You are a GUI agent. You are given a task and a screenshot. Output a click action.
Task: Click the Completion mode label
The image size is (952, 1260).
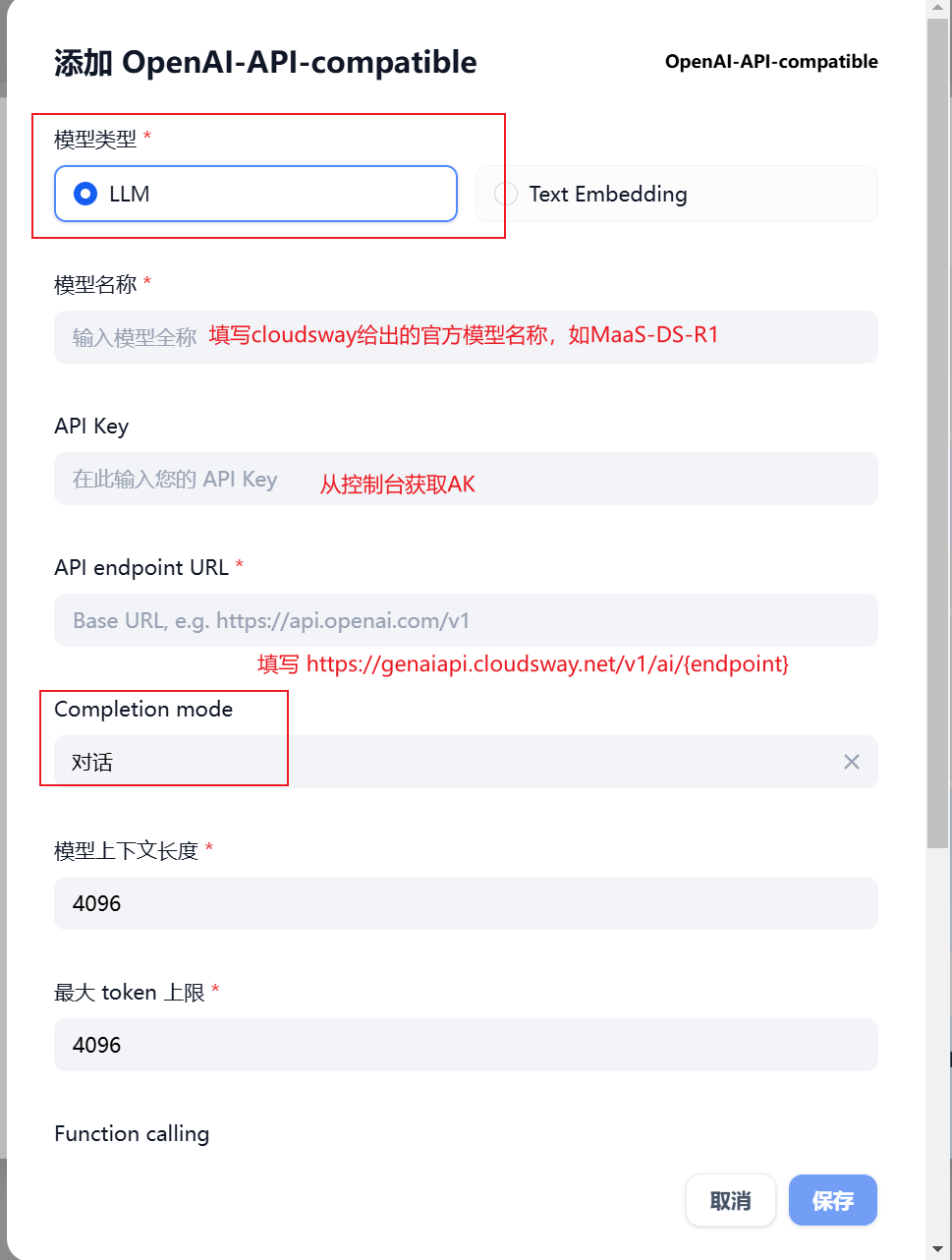pos(143,709)
